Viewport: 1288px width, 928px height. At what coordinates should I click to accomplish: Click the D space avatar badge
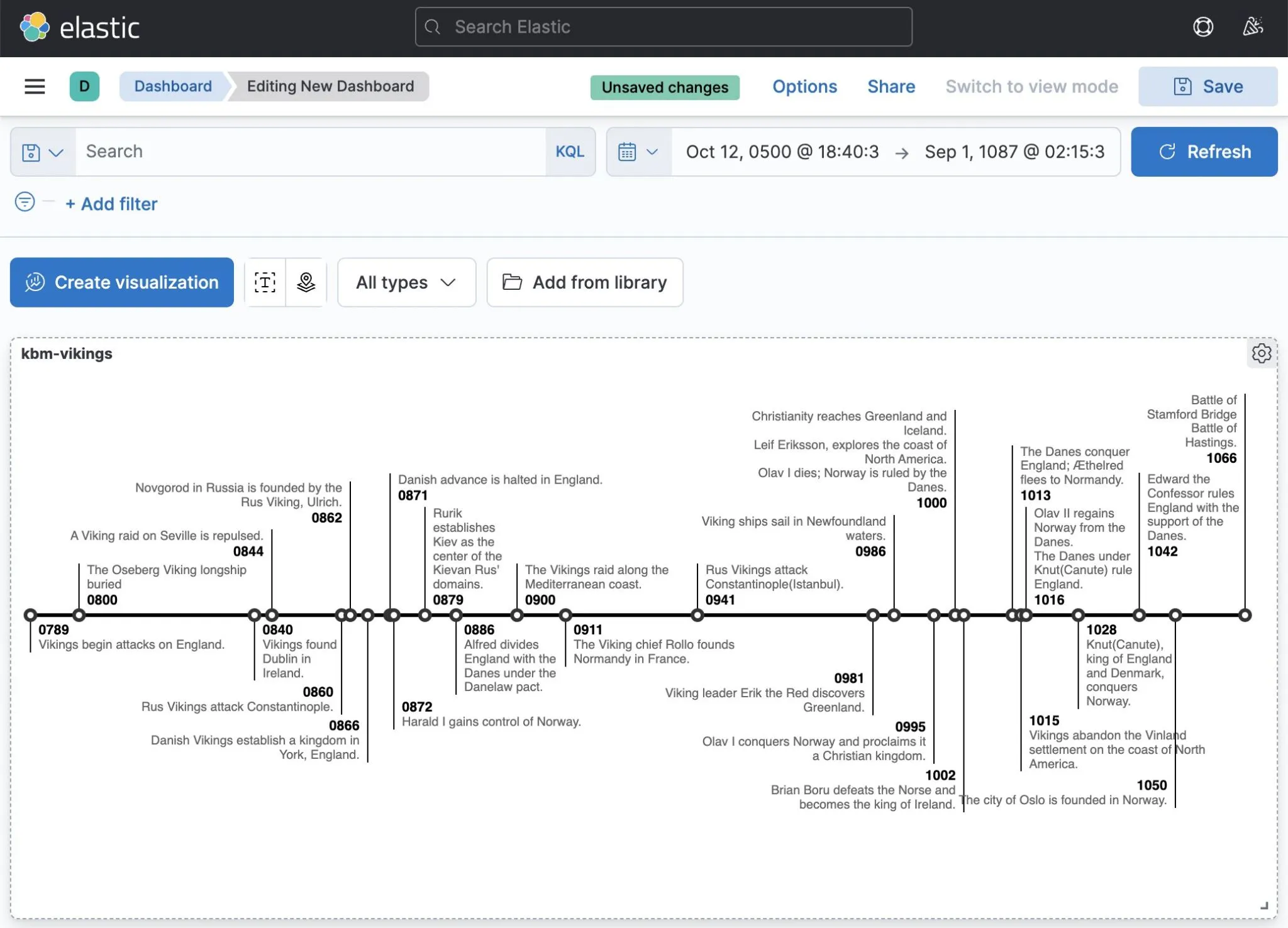coord(84,86)
